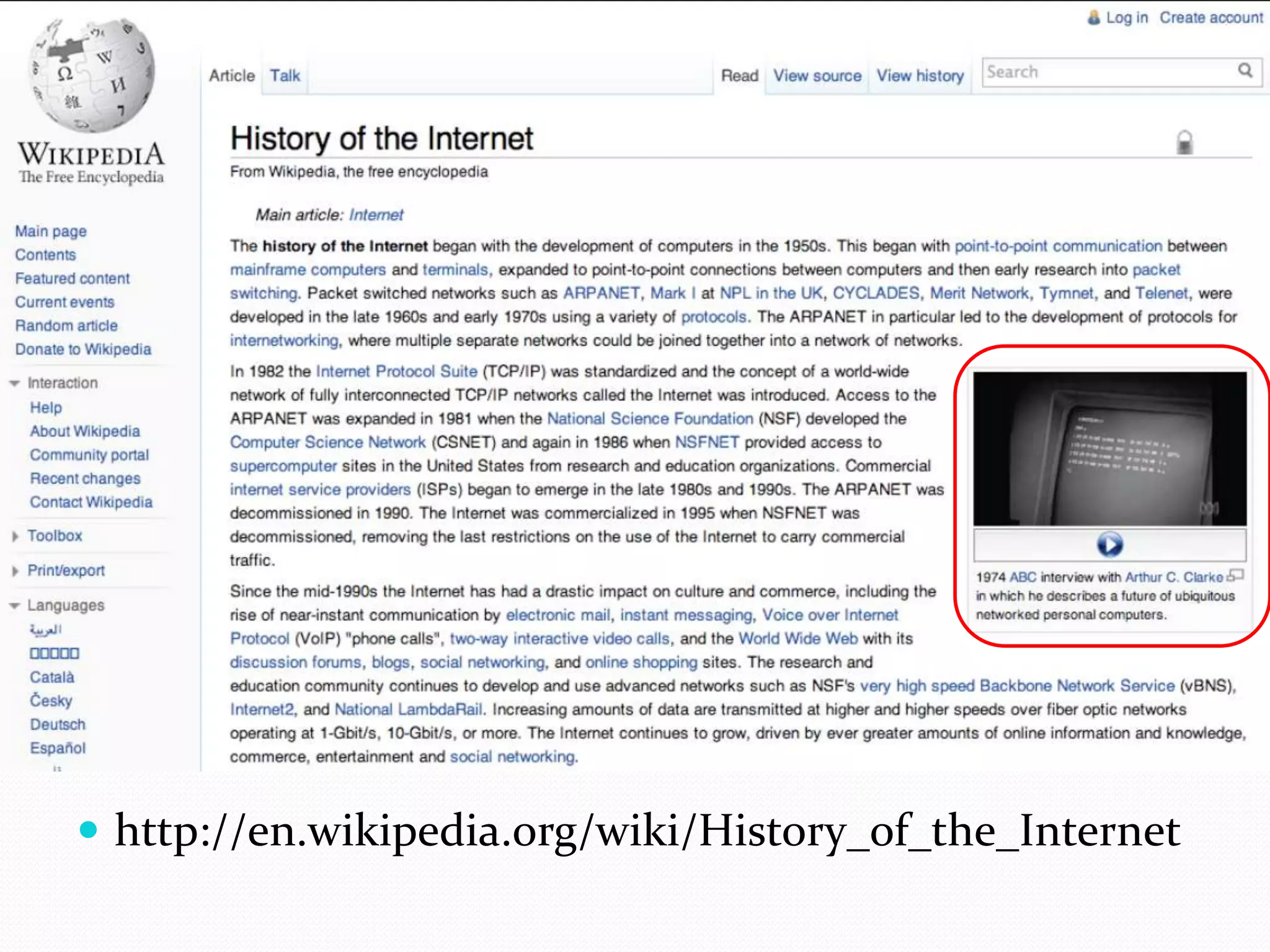Follow the electronic mail link

click(558, 615)
